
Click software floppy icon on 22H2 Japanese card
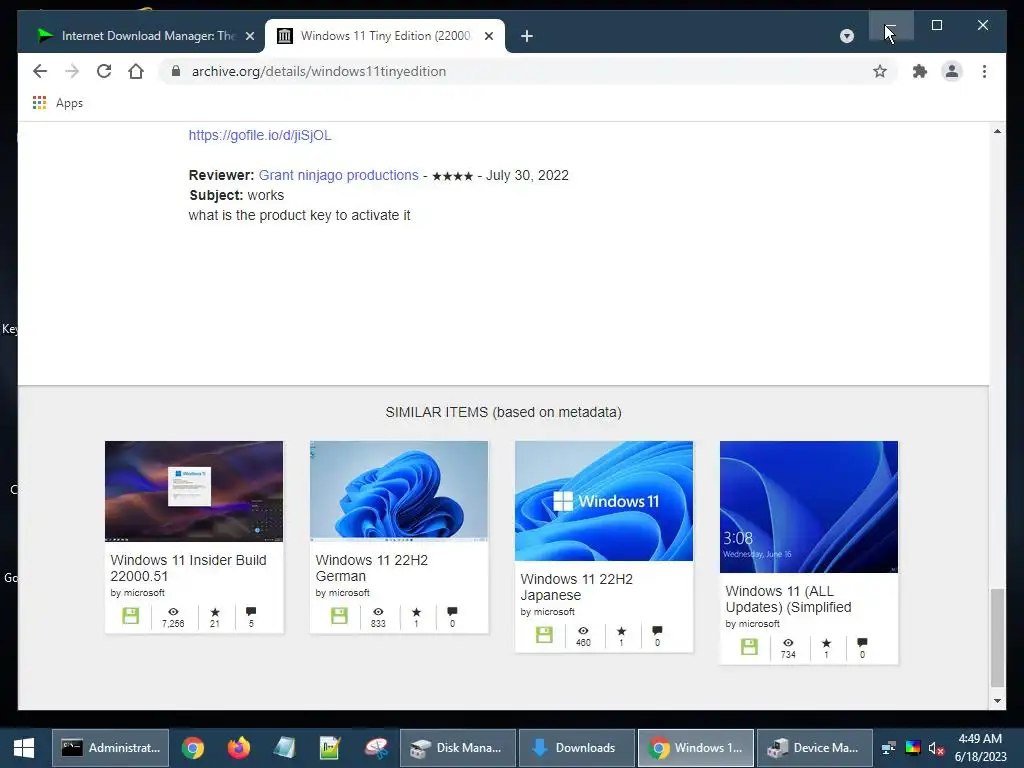pos(544,635)
